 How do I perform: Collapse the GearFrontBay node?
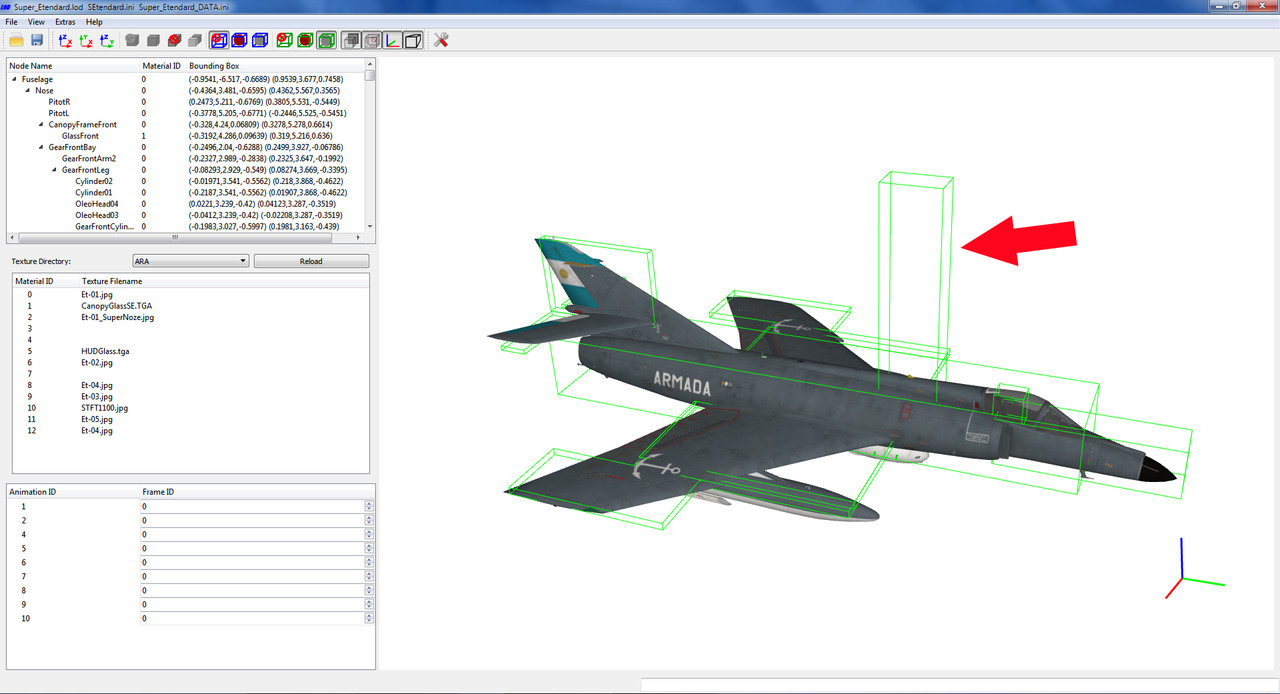[41, 147]
